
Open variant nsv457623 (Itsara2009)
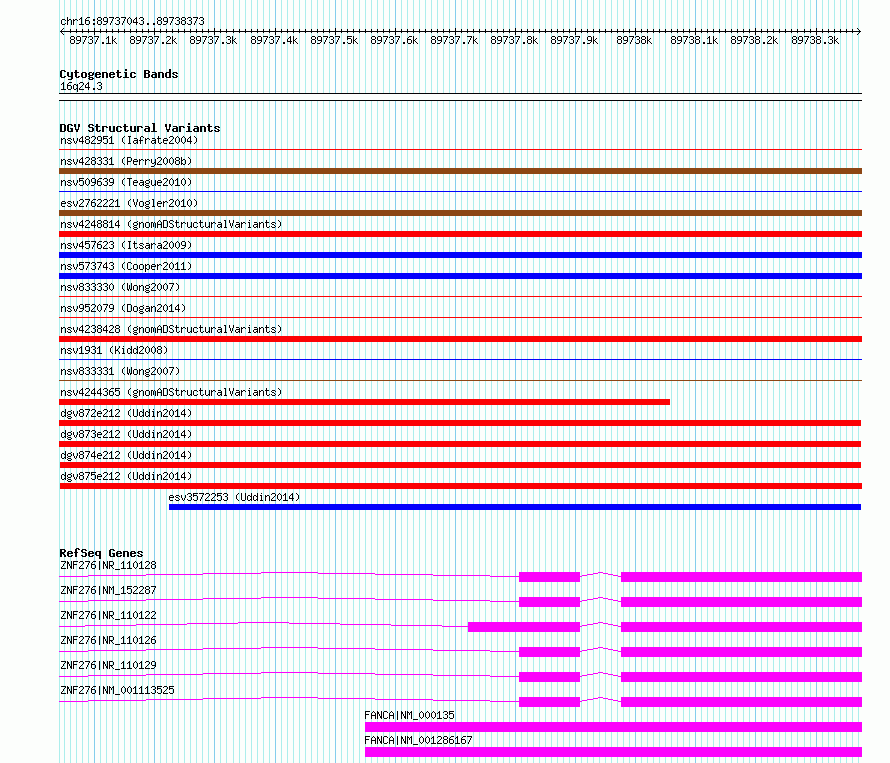tap(126, 245)
